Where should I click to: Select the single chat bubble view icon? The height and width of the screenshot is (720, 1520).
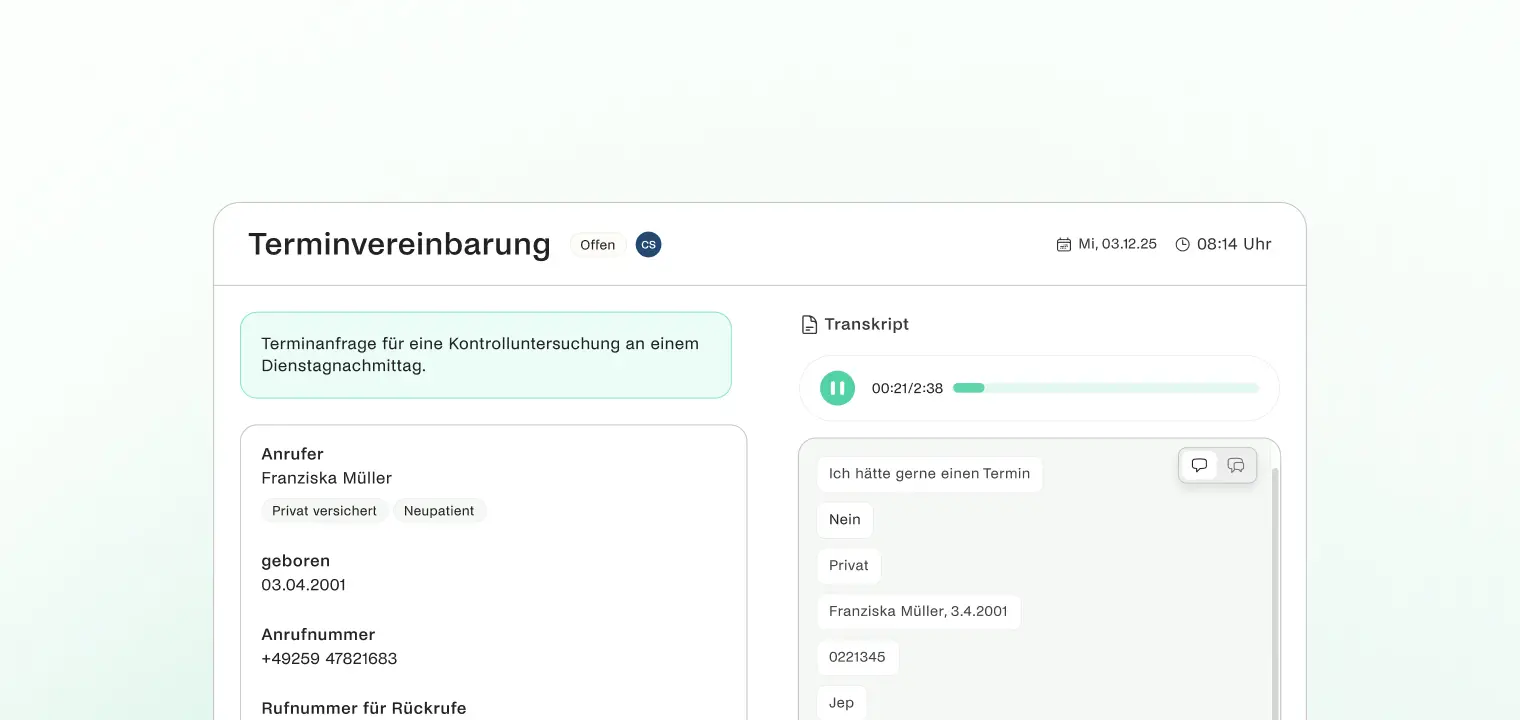click(x=1199, y=464)
